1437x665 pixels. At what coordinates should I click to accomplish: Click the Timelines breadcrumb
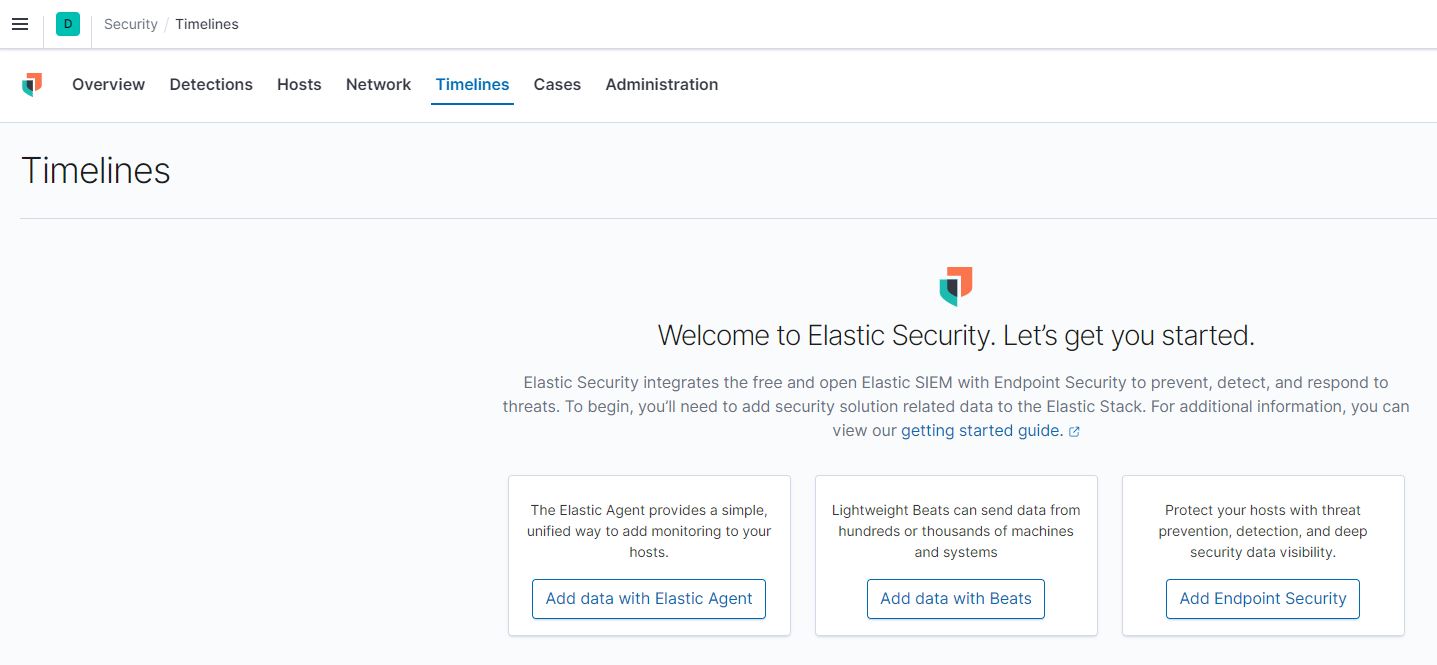[207, 23]
